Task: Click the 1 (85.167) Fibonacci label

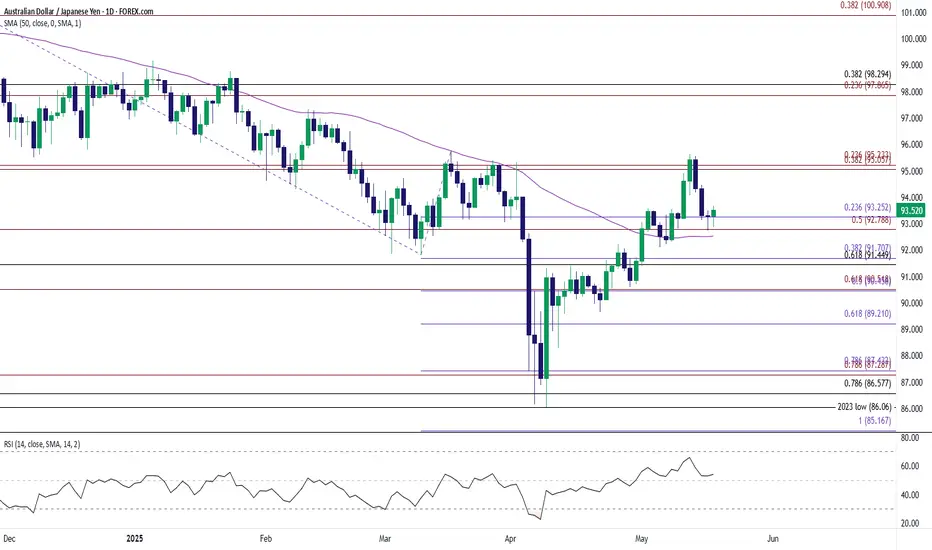Action: click(874, 421)
